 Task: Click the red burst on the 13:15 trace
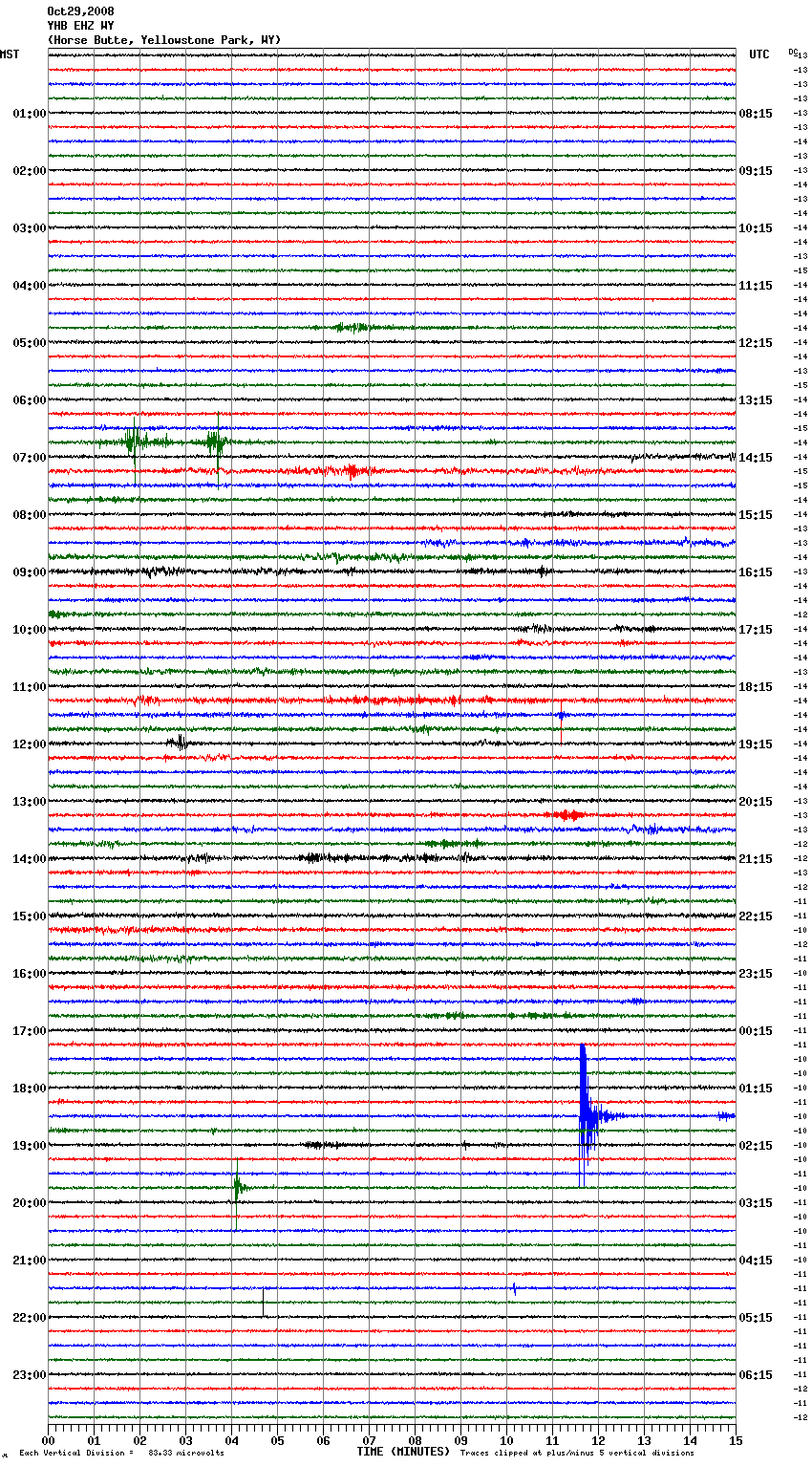(x=567, y=815)
